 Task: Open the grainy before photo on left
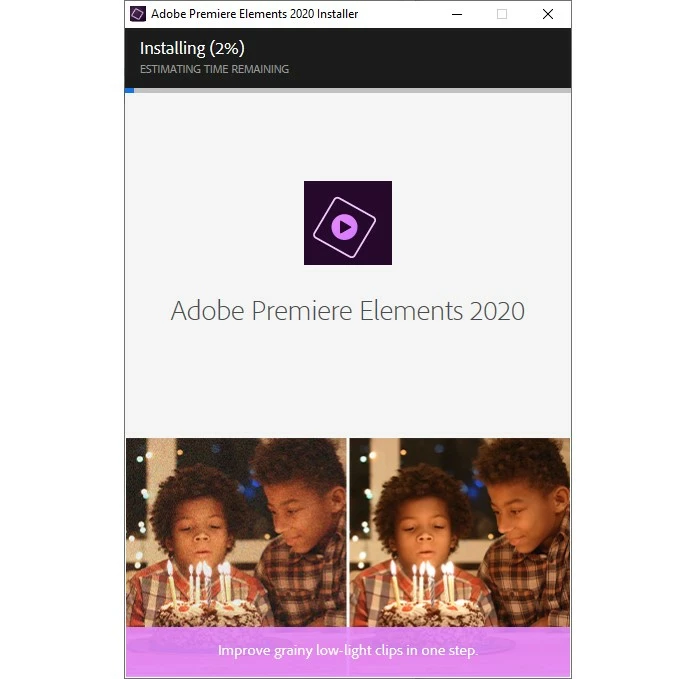236,532
